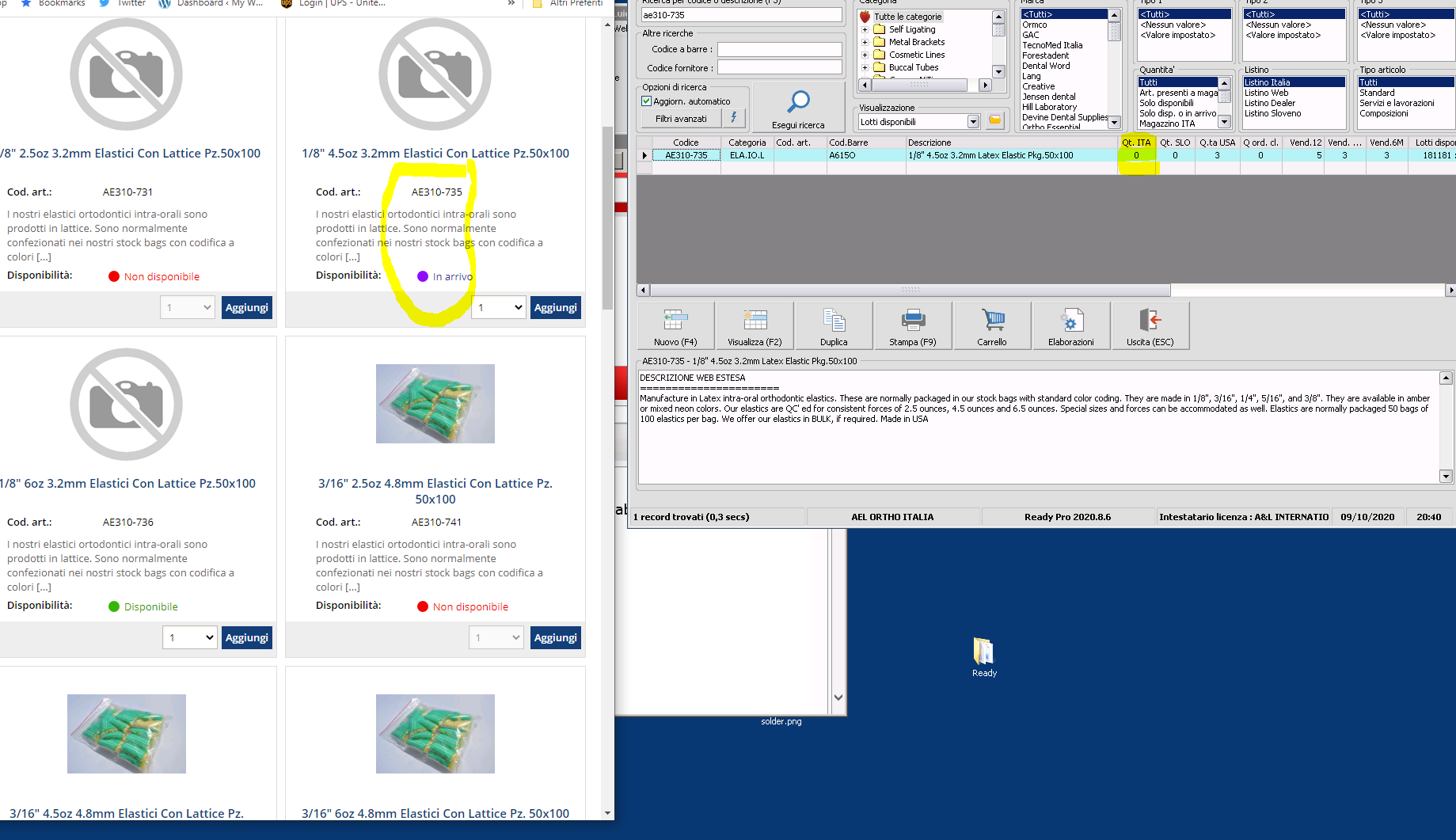This screenshot has height=840, width=1456.
Task: Open the AE310-741 elastic bag product photo
Action: pyautogui.click(x=435, y=404)
